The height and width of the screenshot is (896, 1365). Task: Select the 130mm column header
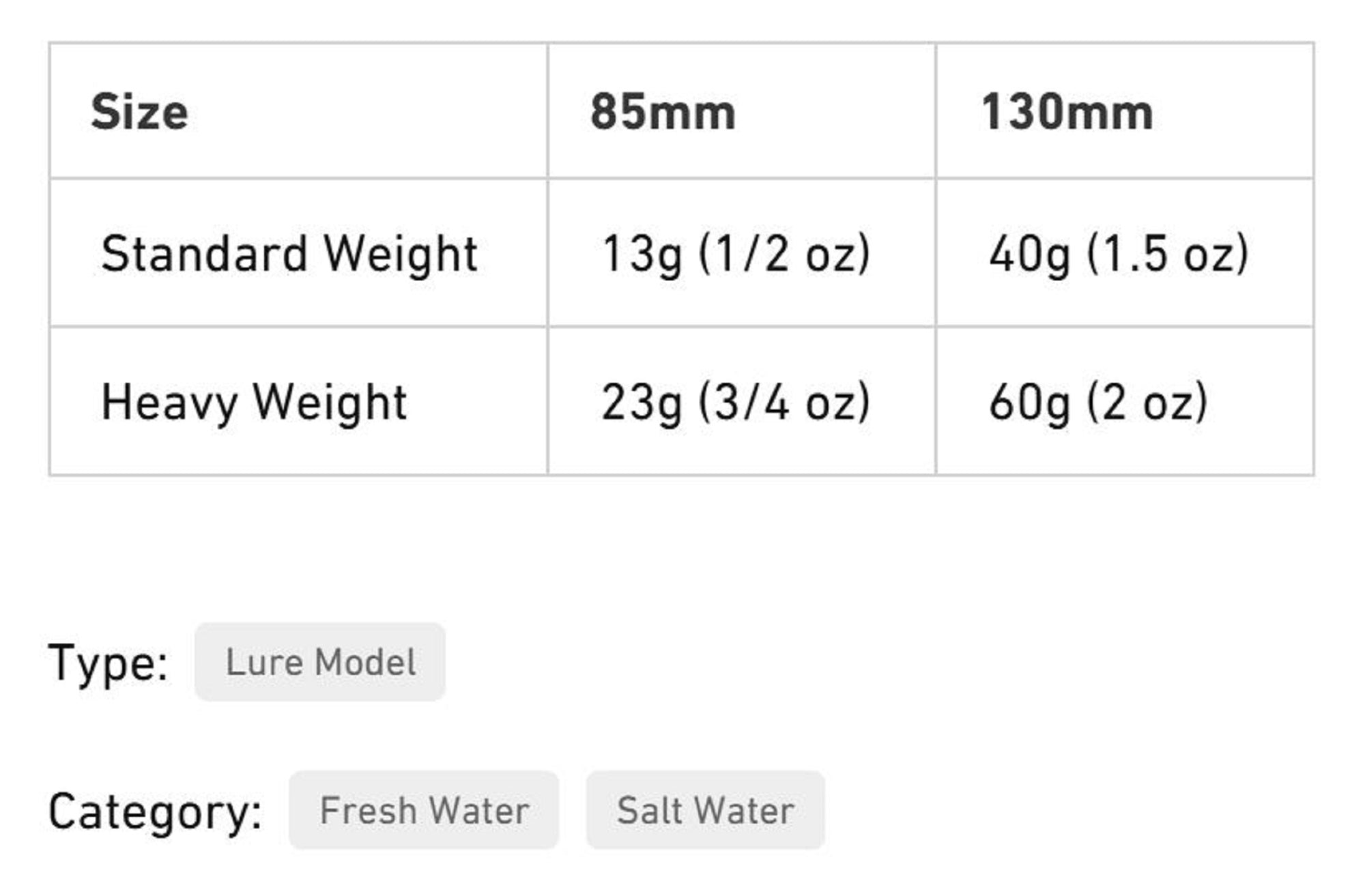click(x=1067, y=112)
